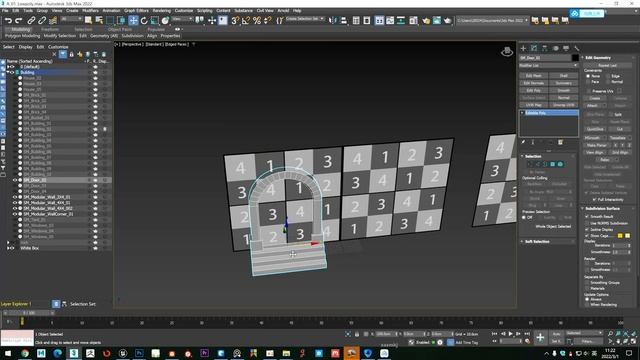Click the Mirror tool icon
Screen dimensions: 640x360
click(333, 20)
